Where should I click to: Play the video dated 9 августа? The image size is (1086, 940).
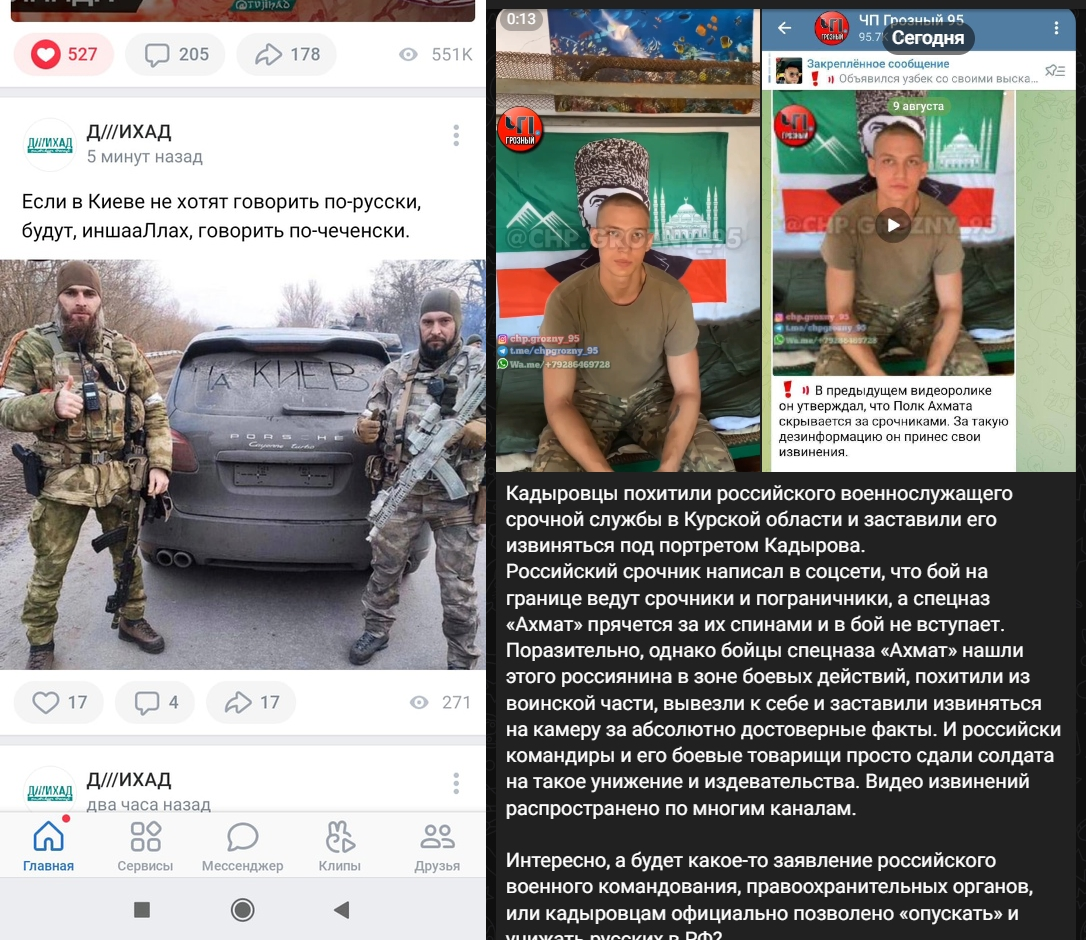pyautogui.click(x=893, y=225)
